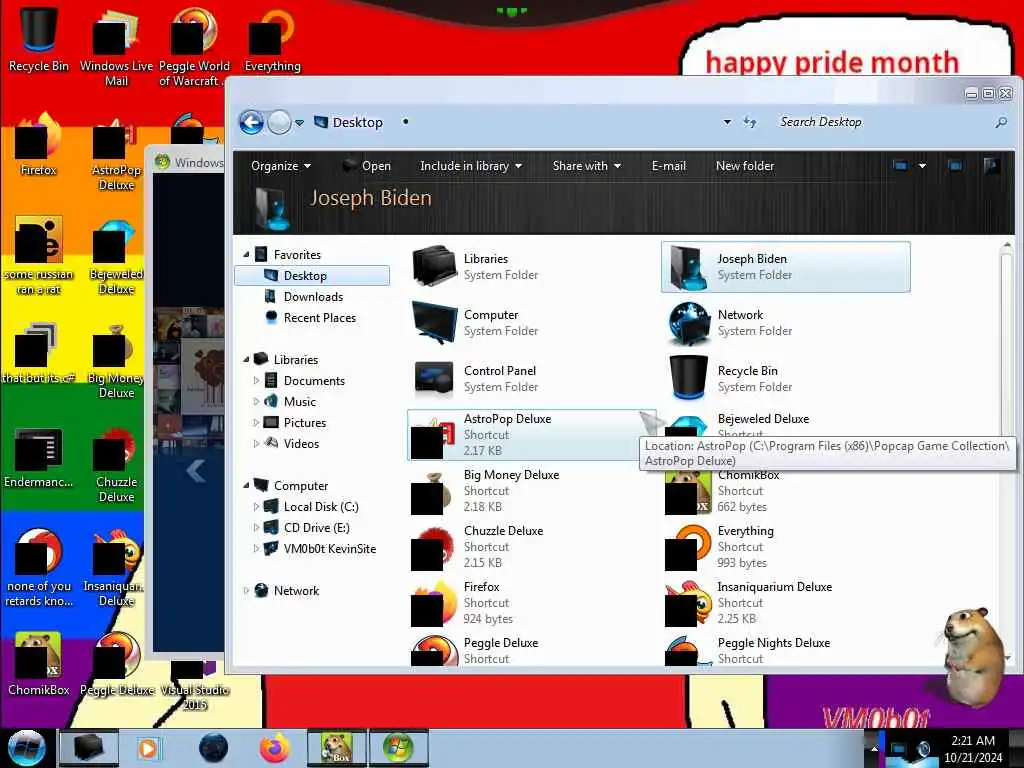Screen dimensions: 1024x768
Task: Click the taskbar clock showing 2:21 AM
Action: pos(972,749)
